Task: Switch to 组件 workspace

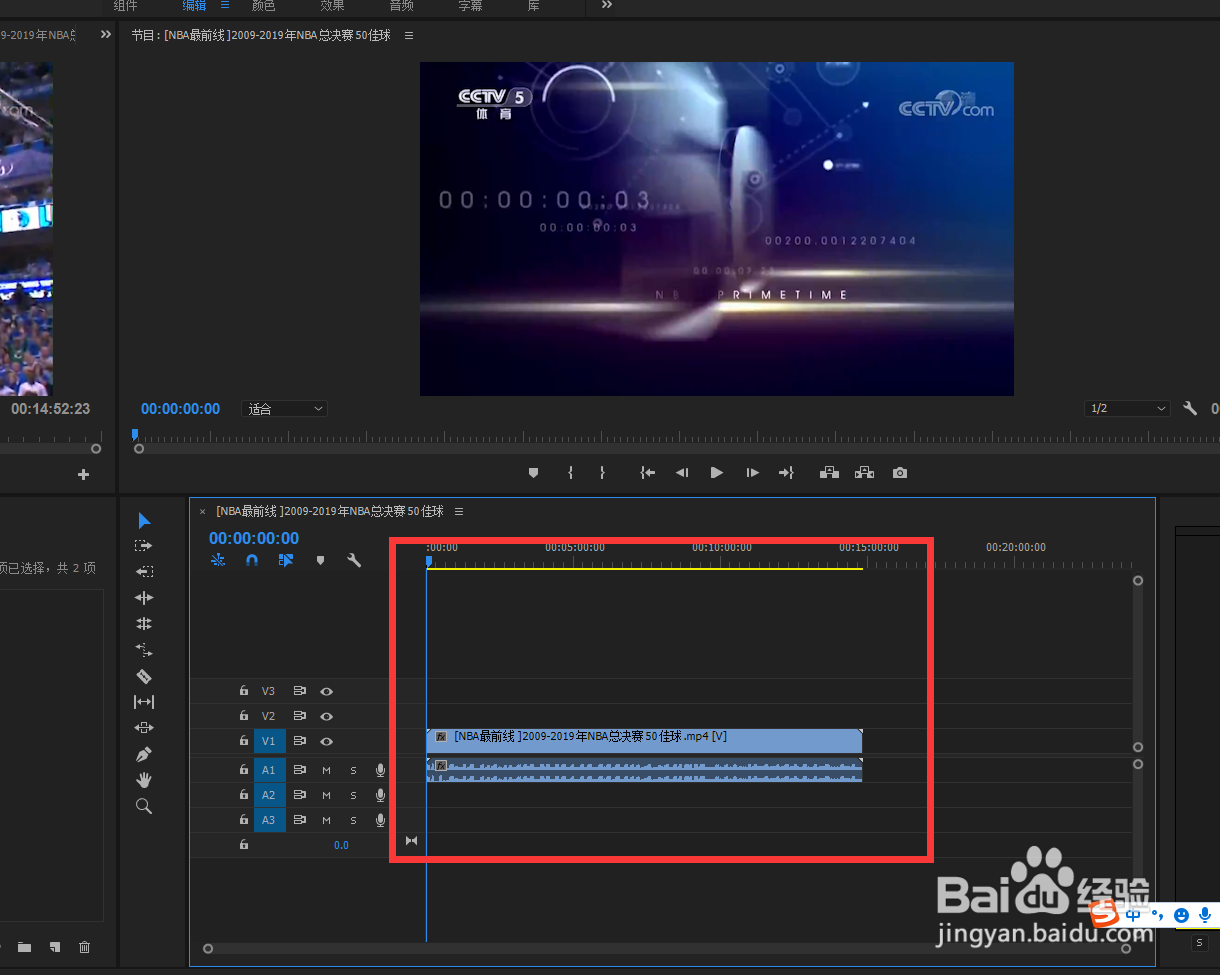Action: click(x=125, y=5)
